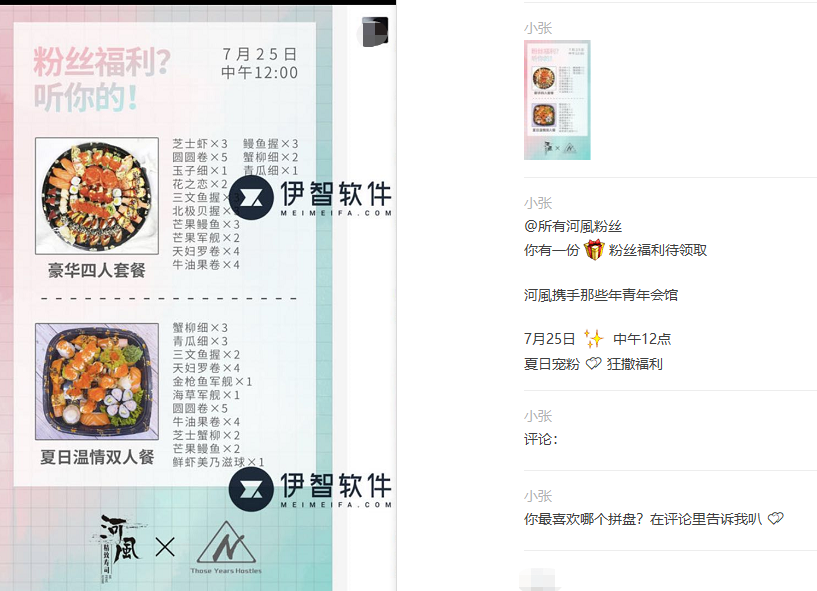This screenshot has width=817, height=591.
Task: Click the 豪华四人套餐 sushi platter photo
Action: [x=97, y=196]
